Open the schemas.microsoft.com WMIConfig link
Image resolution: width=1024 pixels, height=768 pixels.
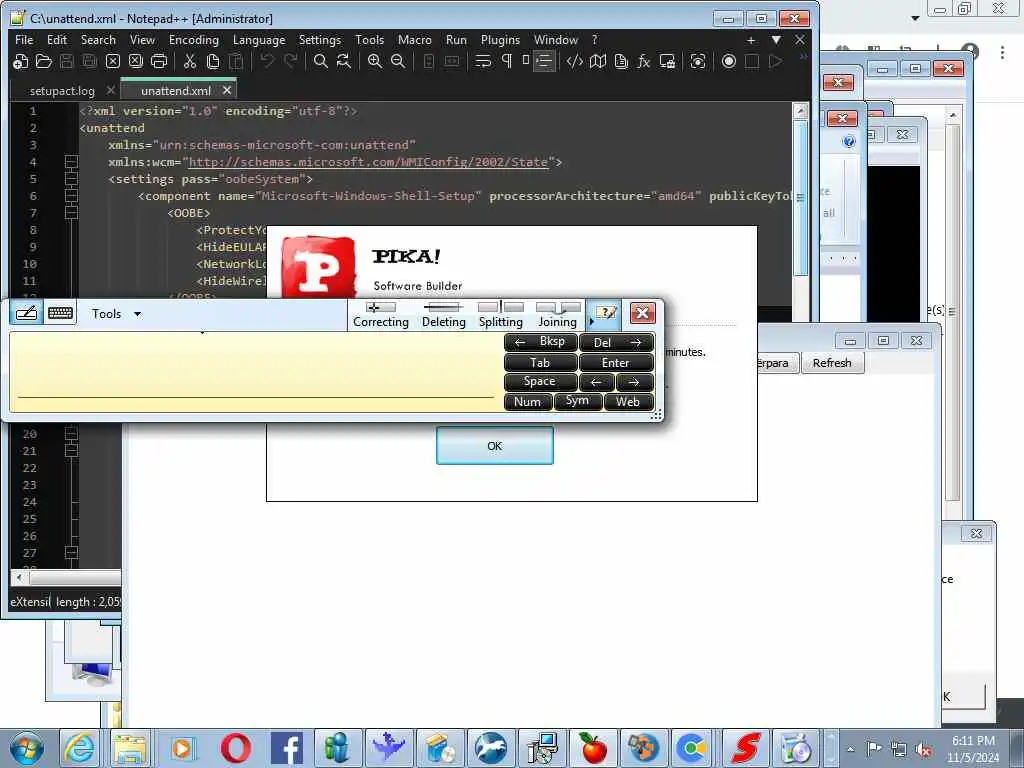(x=368, y=162)
